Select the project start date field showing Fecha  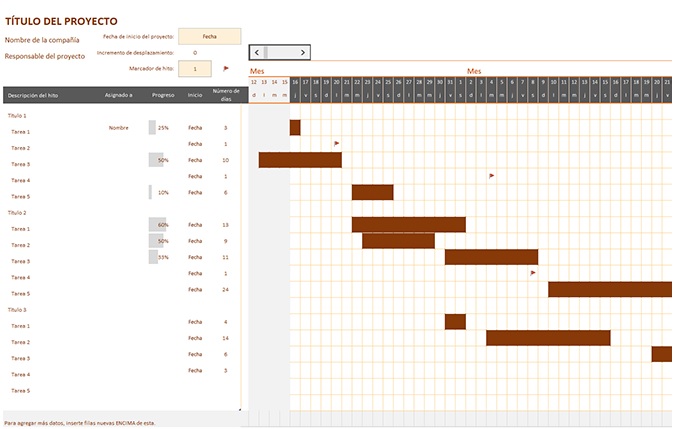[209, 36]
